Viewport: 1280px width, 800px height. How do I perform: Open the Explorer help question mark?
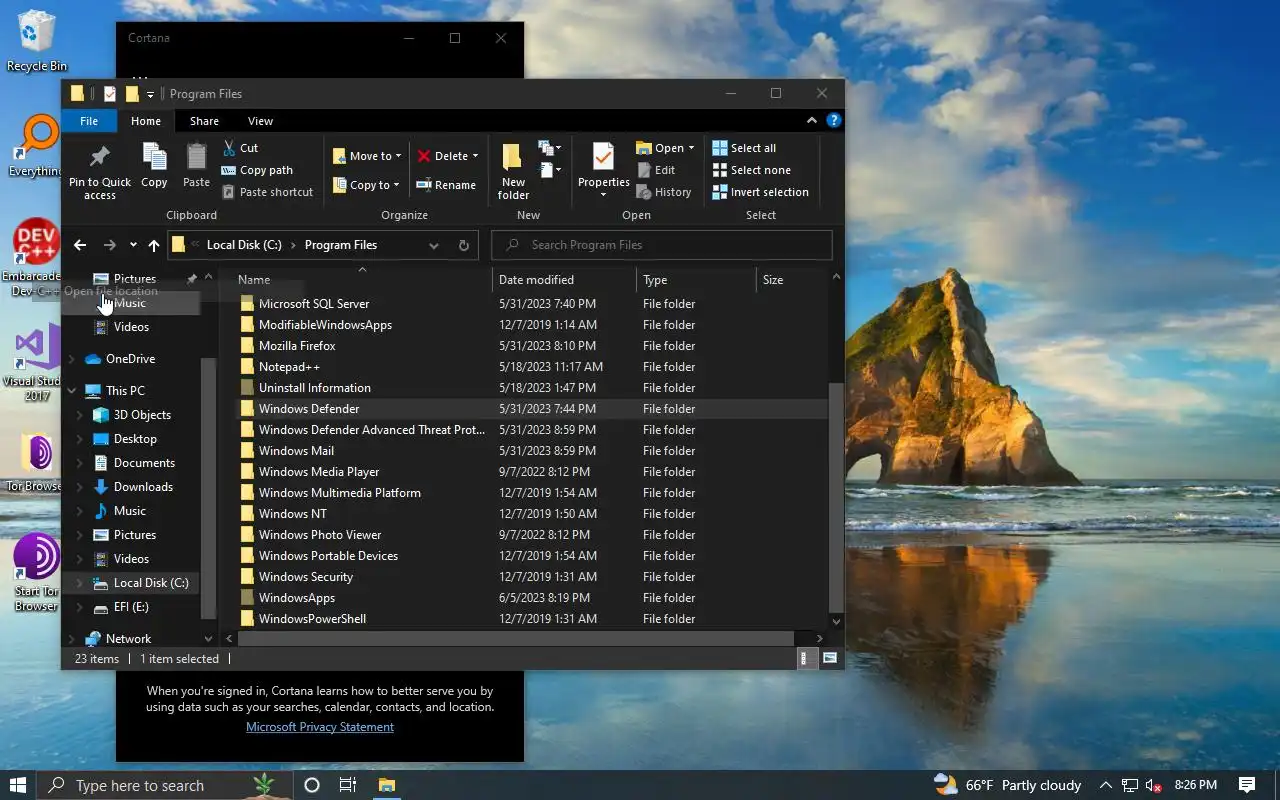(834, 120)
